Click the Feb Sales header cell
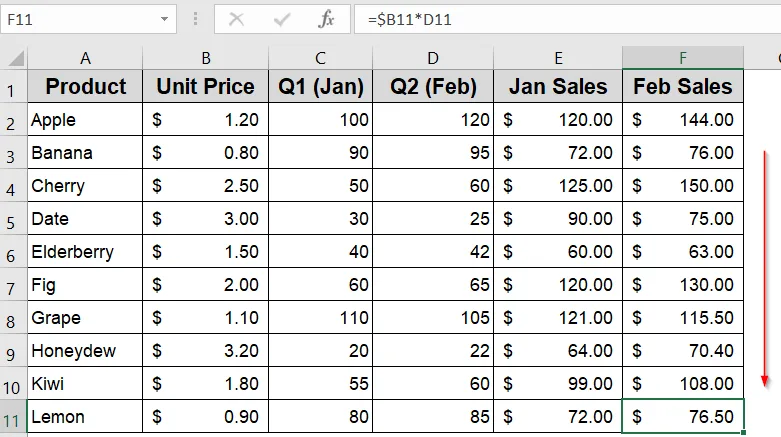 (x=683, y=87)
